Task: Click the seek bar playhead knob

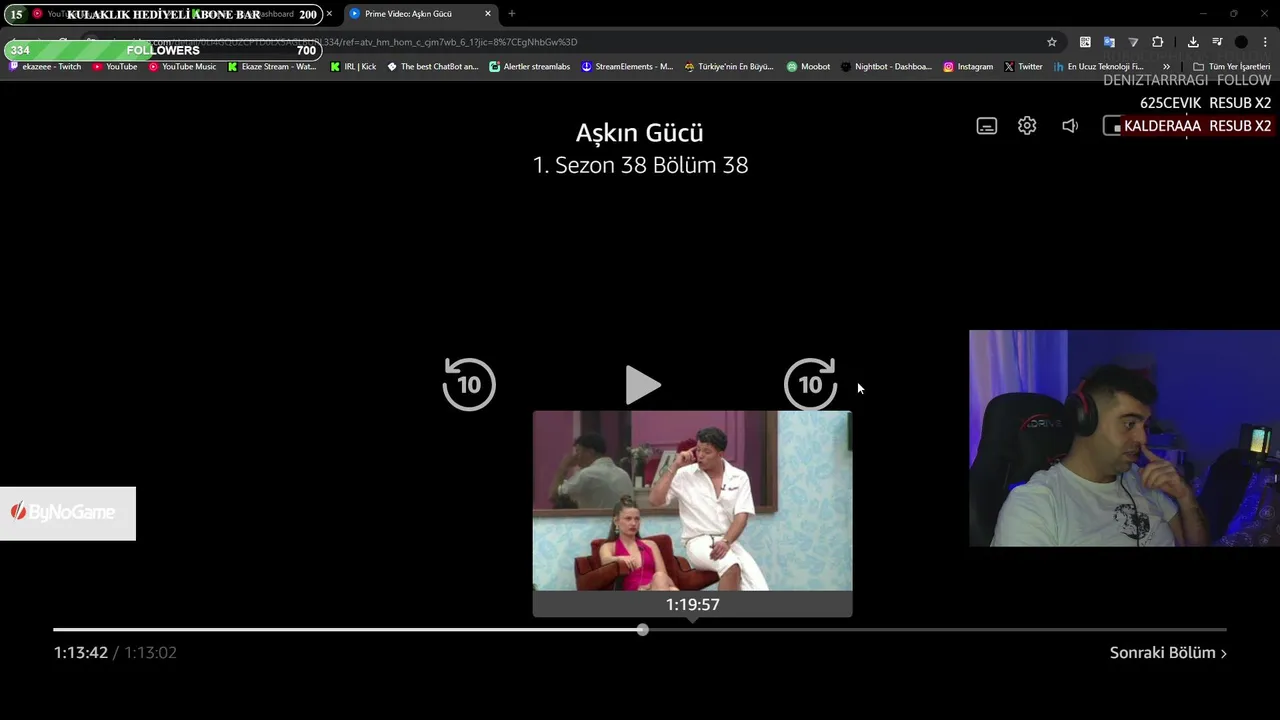Action: pos(642,630)
